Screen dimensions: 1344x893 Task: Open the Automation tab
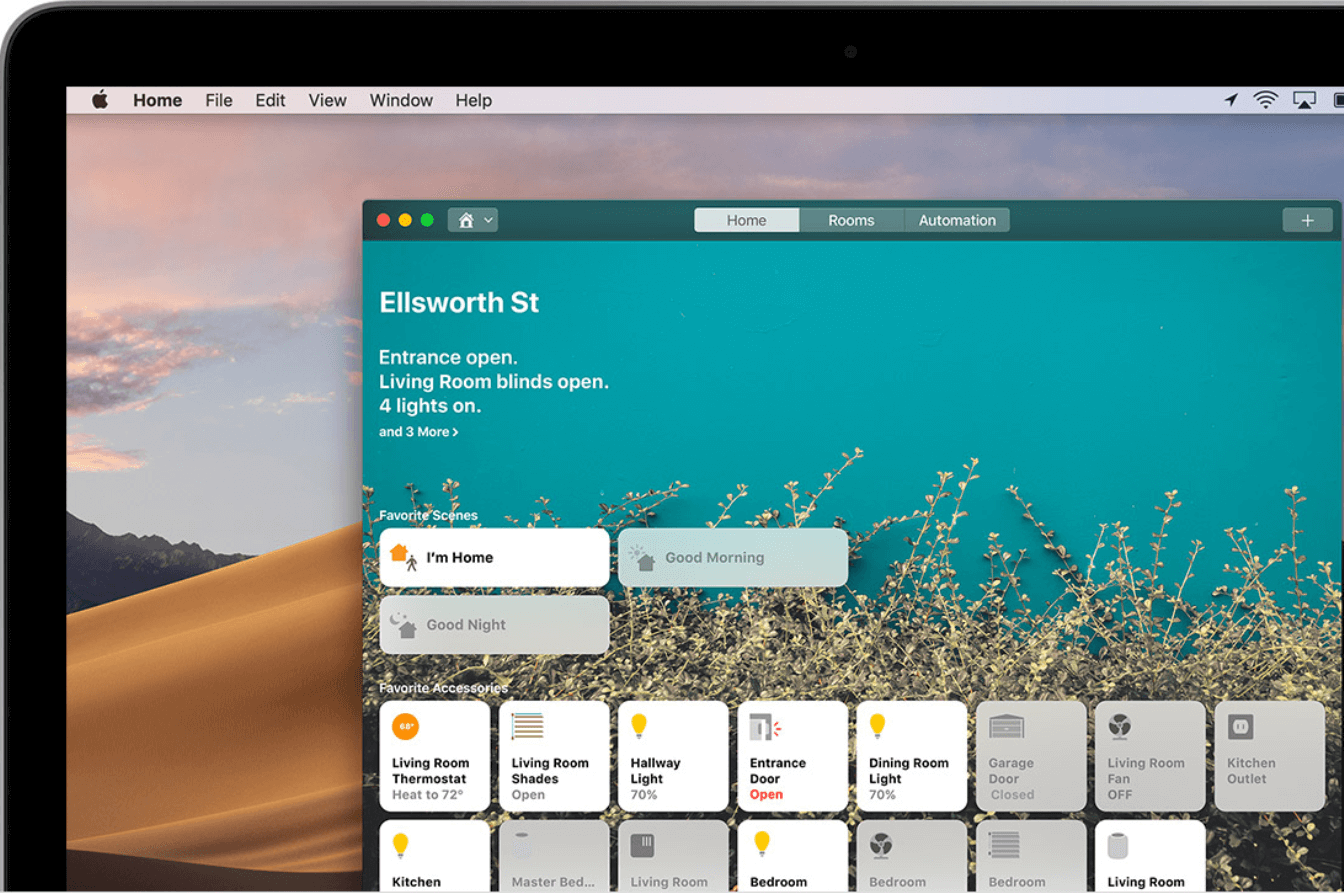pos(956,219)
